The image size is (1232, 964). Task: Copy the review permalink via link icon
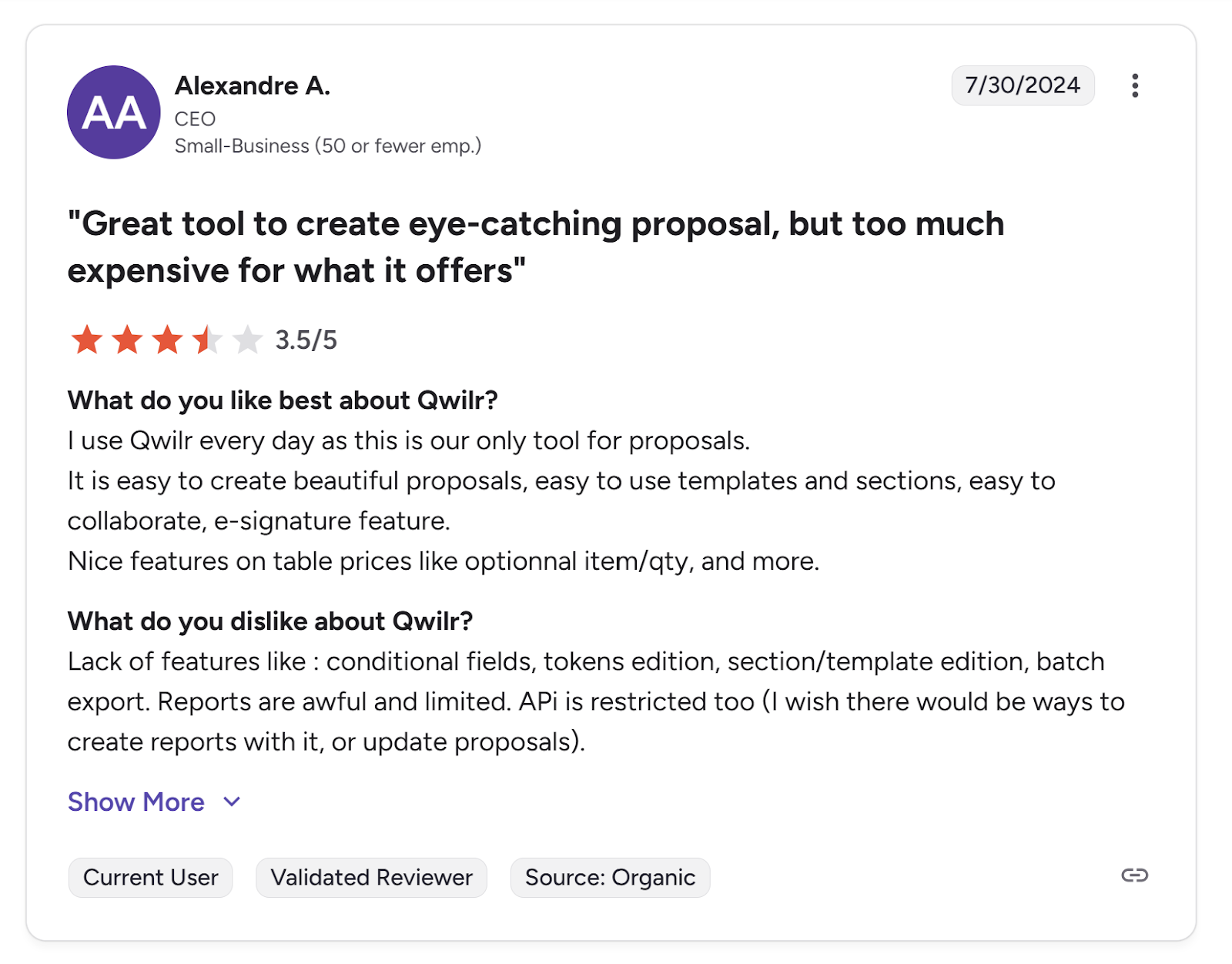pos(1134,875)
